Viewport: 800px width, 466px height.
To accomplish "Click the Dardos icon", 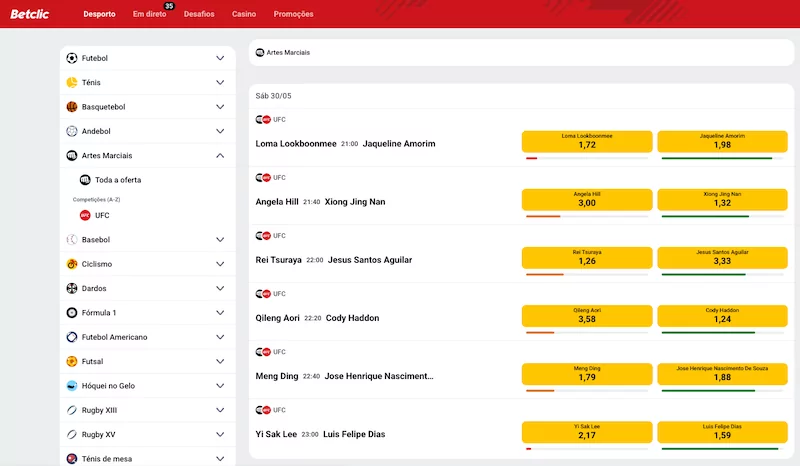I will point(72,288).
